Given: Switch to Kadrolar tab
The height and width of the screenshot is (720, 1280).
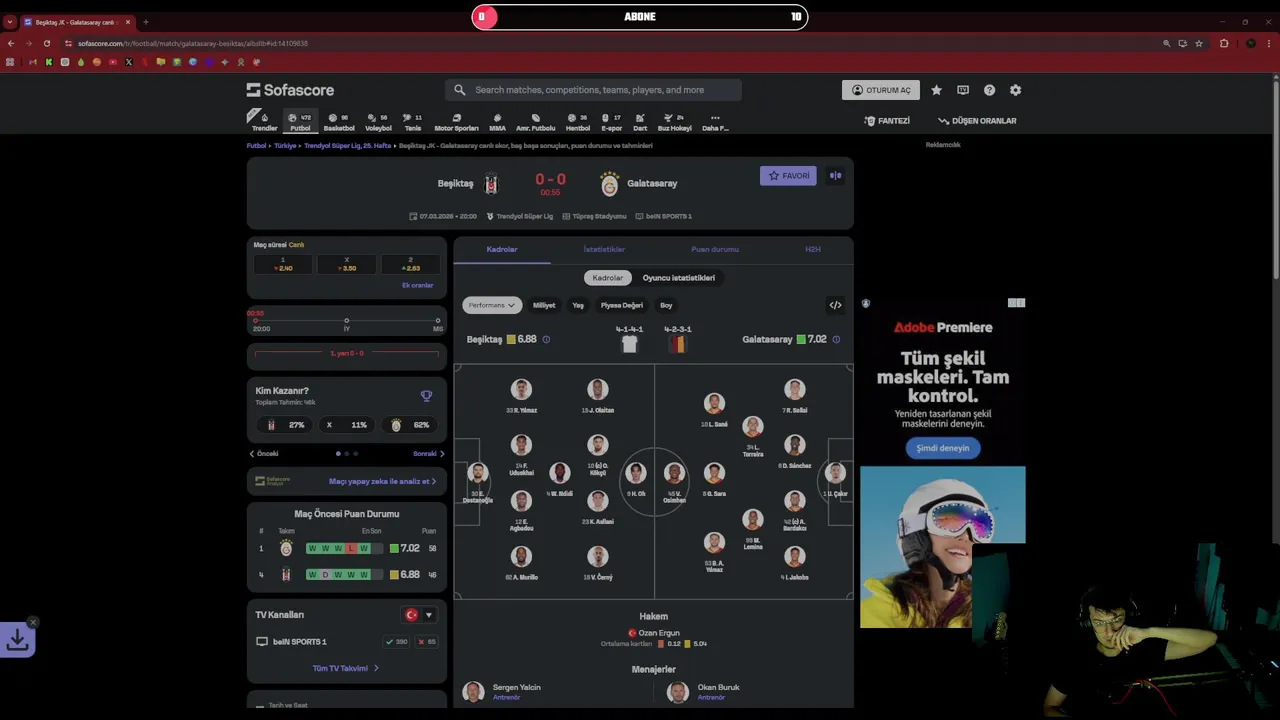Looking at the screenshot, I should 502,249.
